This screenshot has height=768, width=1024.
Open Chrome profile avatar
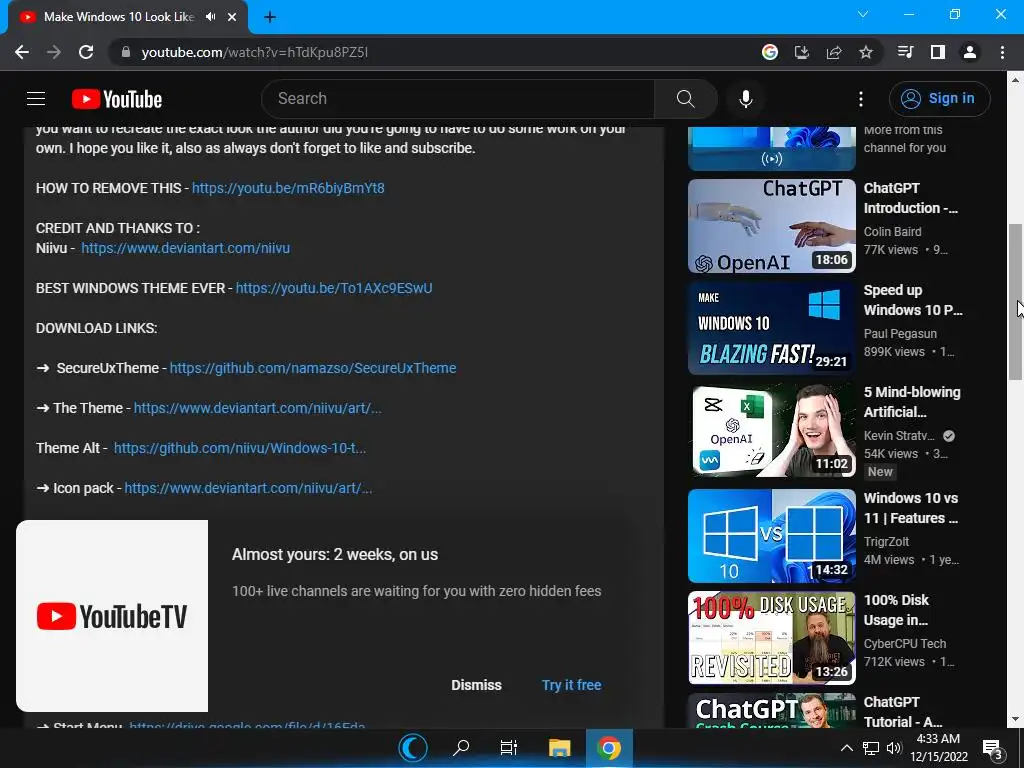(970, 52)
